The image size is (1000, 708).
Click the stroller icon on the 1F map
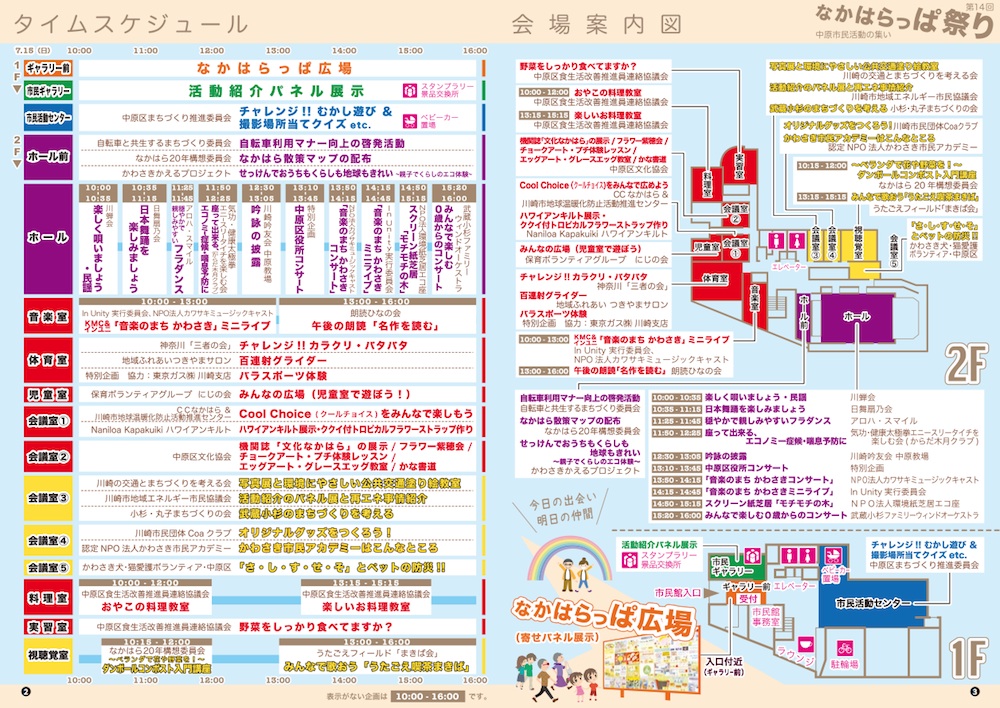830,556
